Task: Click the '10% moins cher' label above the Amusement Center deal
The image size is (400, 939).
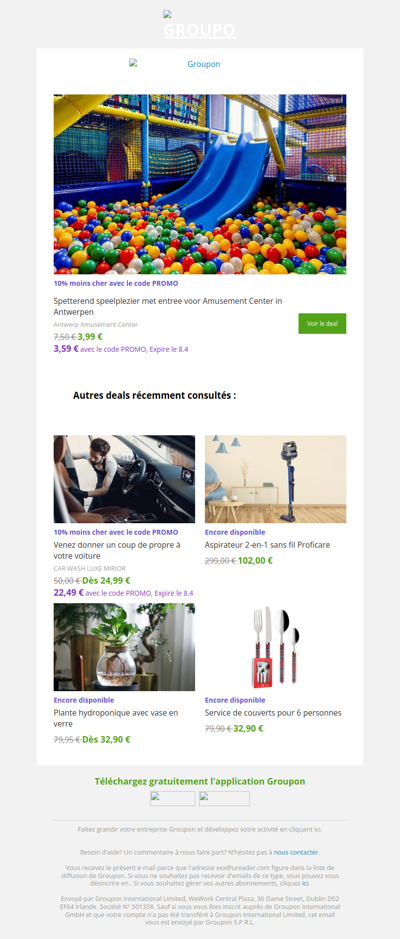Action: (116, 283)
